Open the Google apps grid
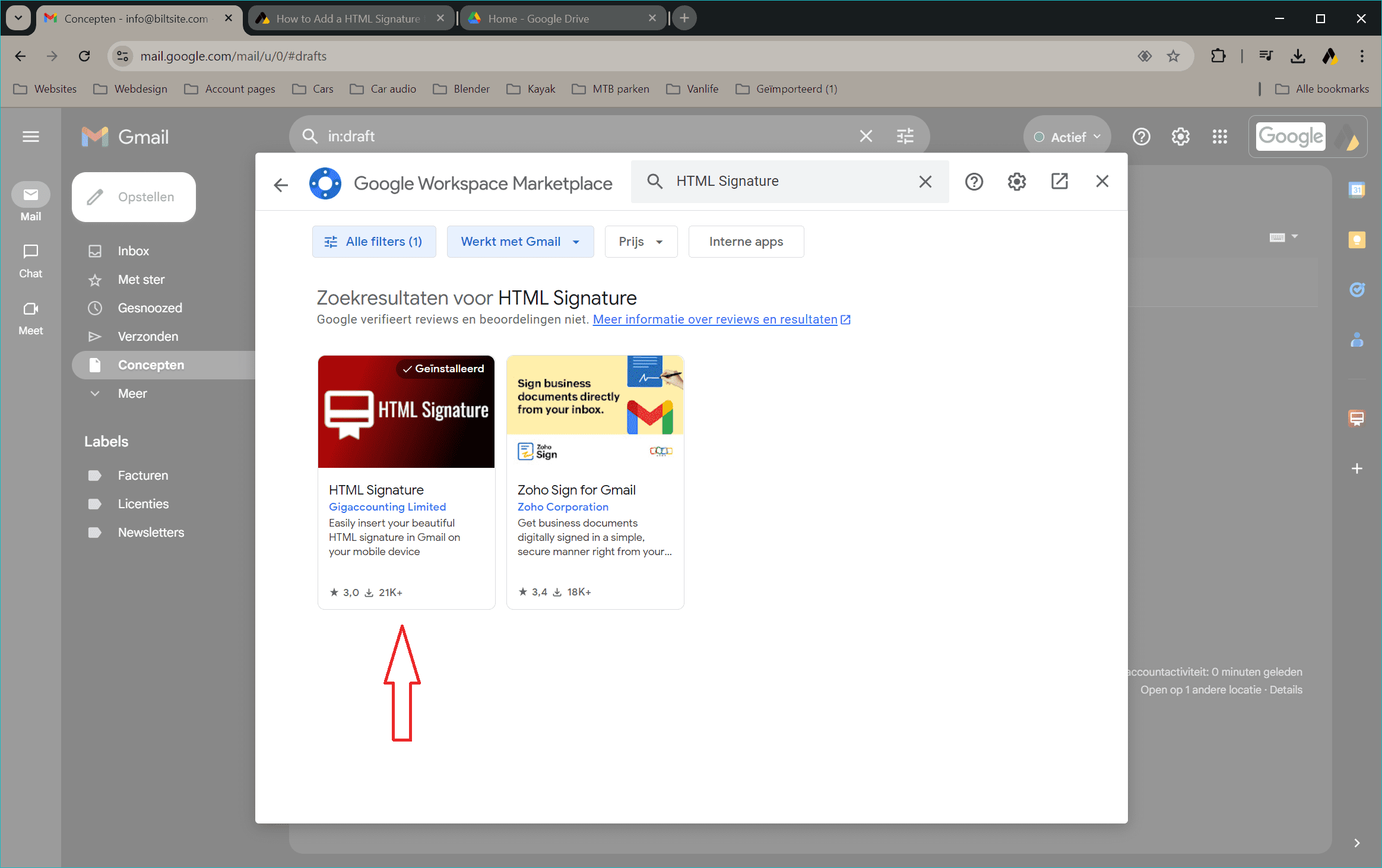Image resolution: width=1382 pixels, height=868 pixels. pyautogui.click(x=1220, y=137)
